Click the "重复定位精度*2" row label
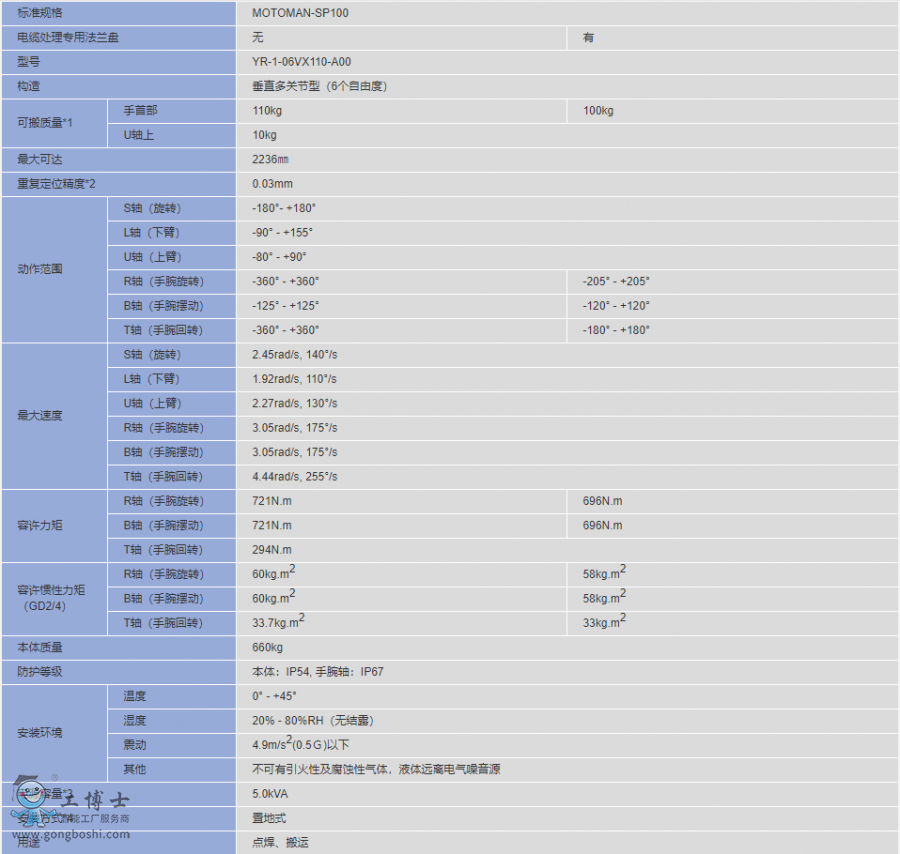The width and height of the screenshot is (900, 854). coord(56,184)
